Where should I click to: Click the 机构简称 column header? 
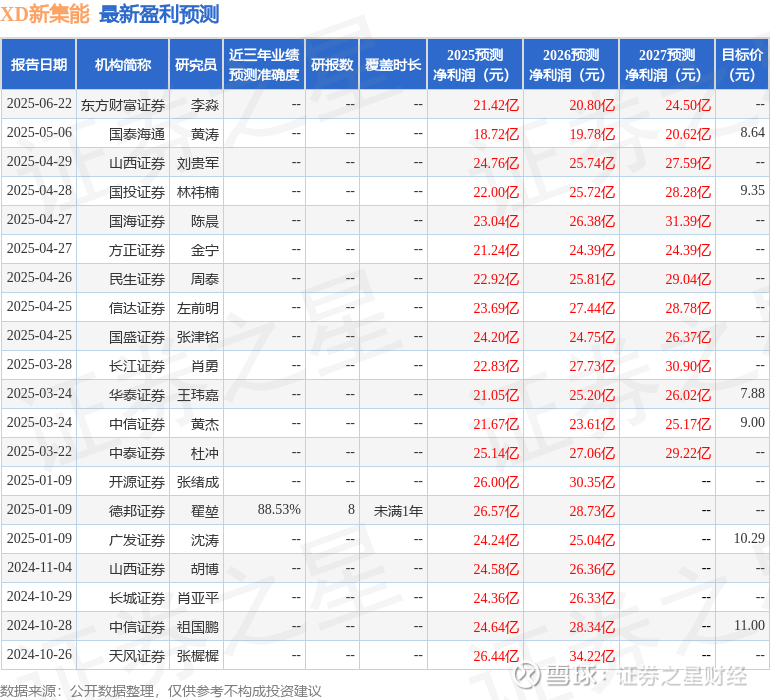(123, 64)
